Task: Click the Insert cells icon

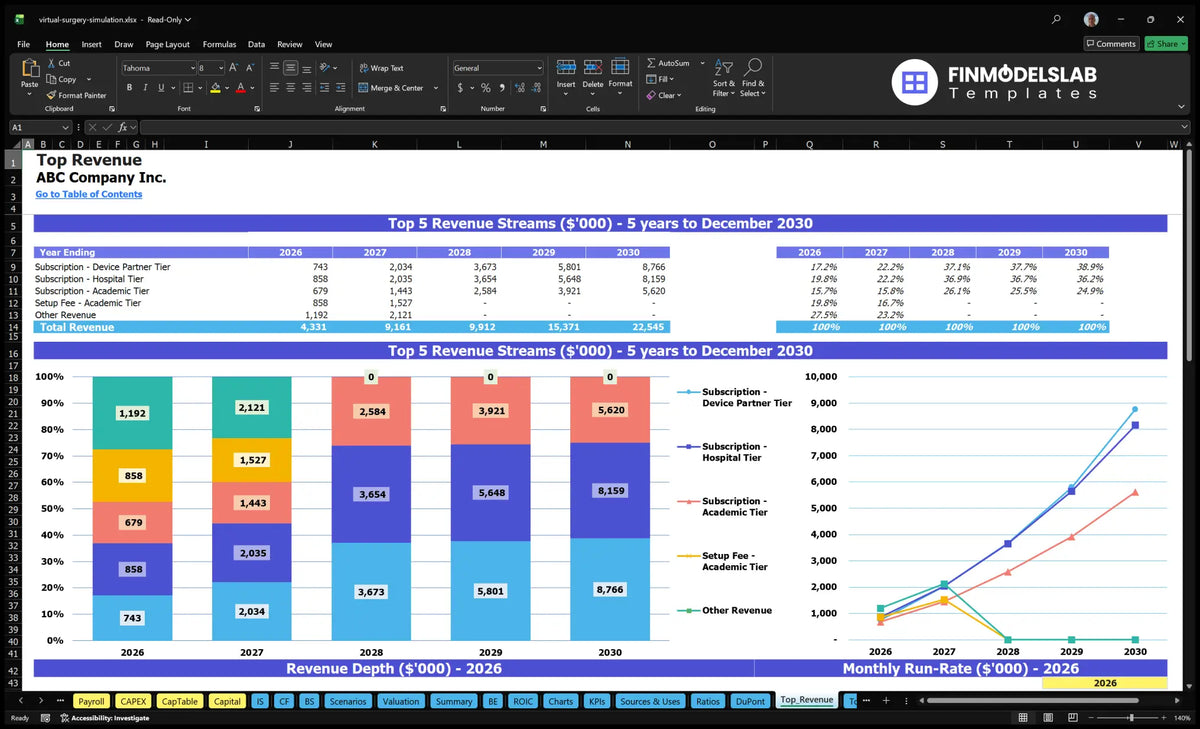Action: click(x=566, y=68)
